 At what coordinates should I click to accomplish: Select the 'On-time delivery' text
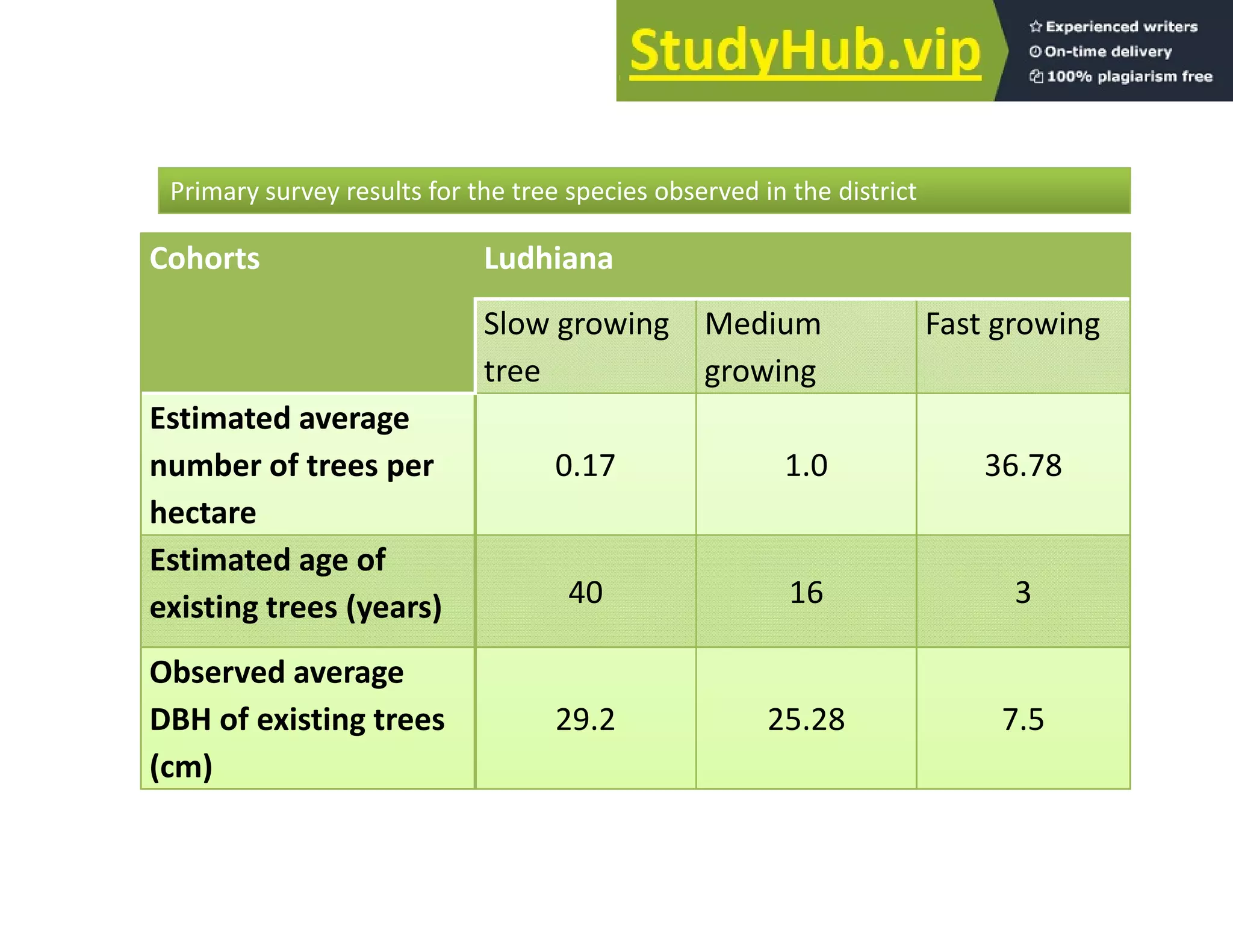pyautogui.click(x=1108, y=52)
